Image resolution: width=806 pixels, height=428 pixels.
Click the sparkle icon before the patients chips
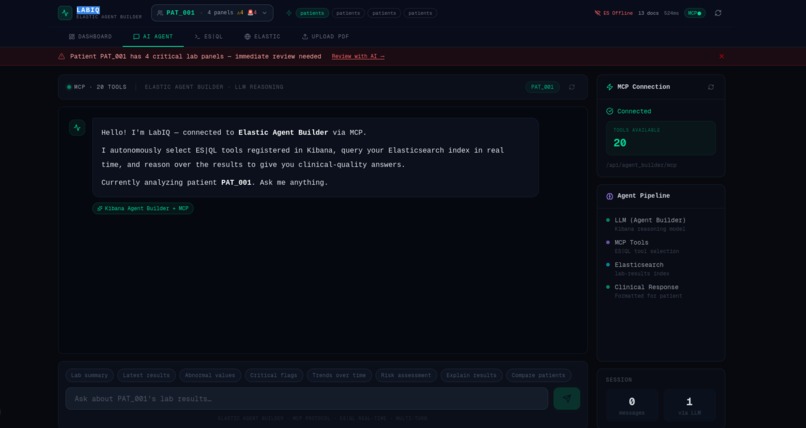(x=289, y=13)
